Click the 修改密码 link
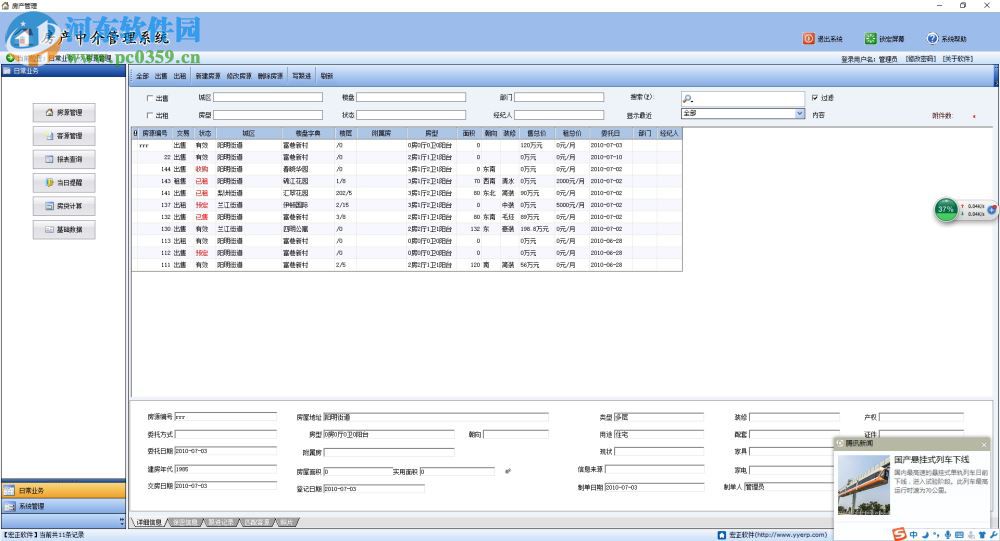The width and height of the screenshot is (1000, 541). [921, 59]
